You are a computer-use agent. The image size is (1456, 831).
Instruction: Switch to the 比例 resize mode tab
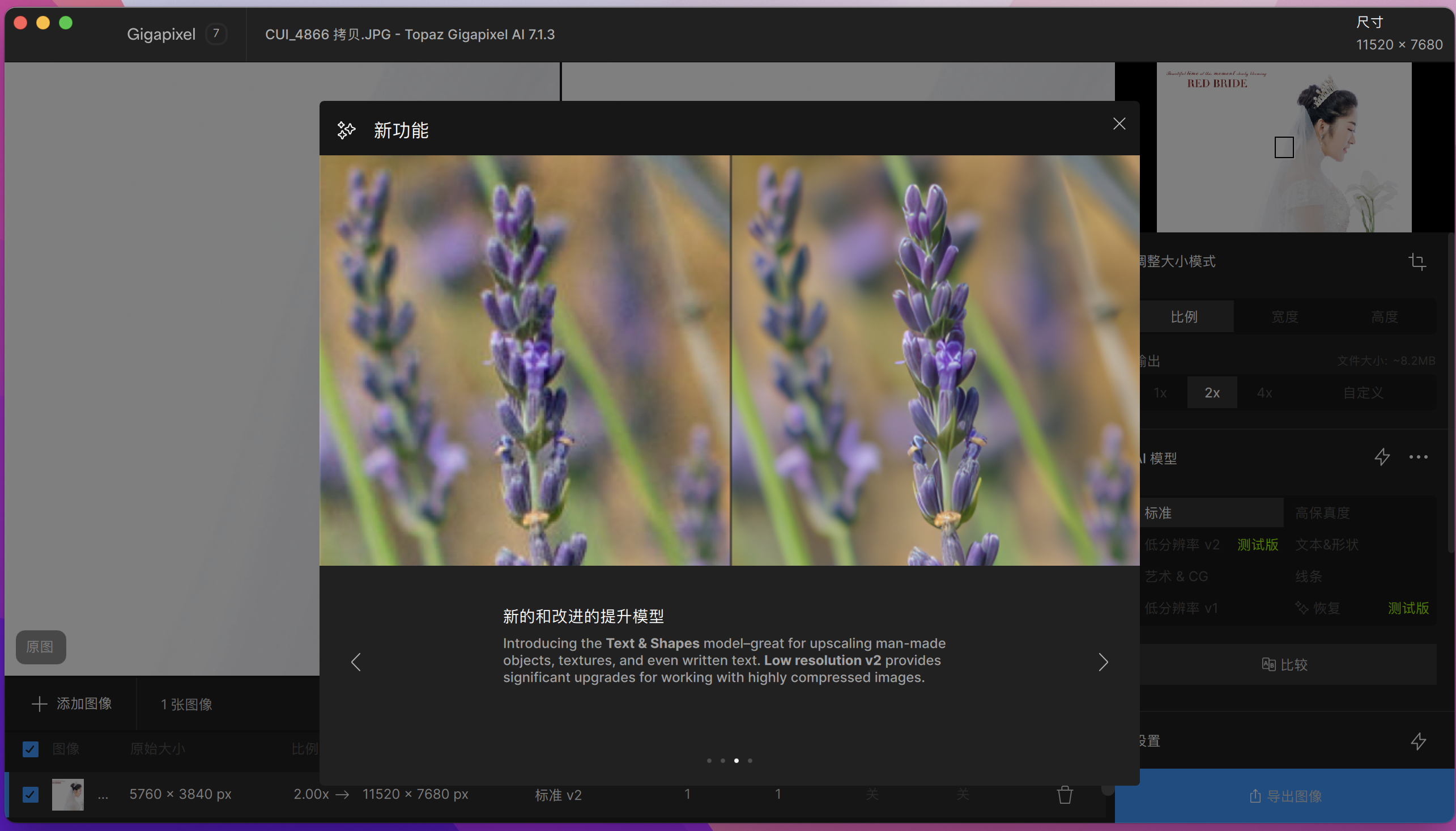tap(1184, 317)
